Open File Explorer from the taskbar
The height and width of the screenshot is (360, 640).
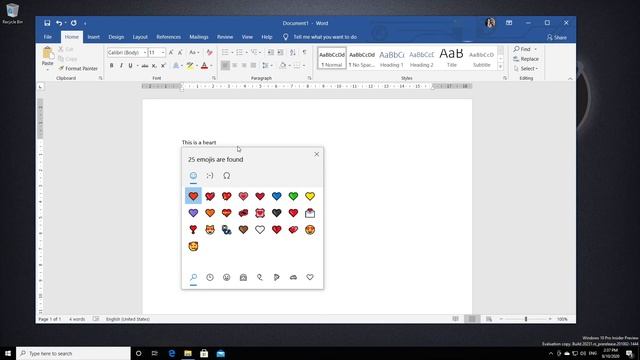tap(188, 353)
